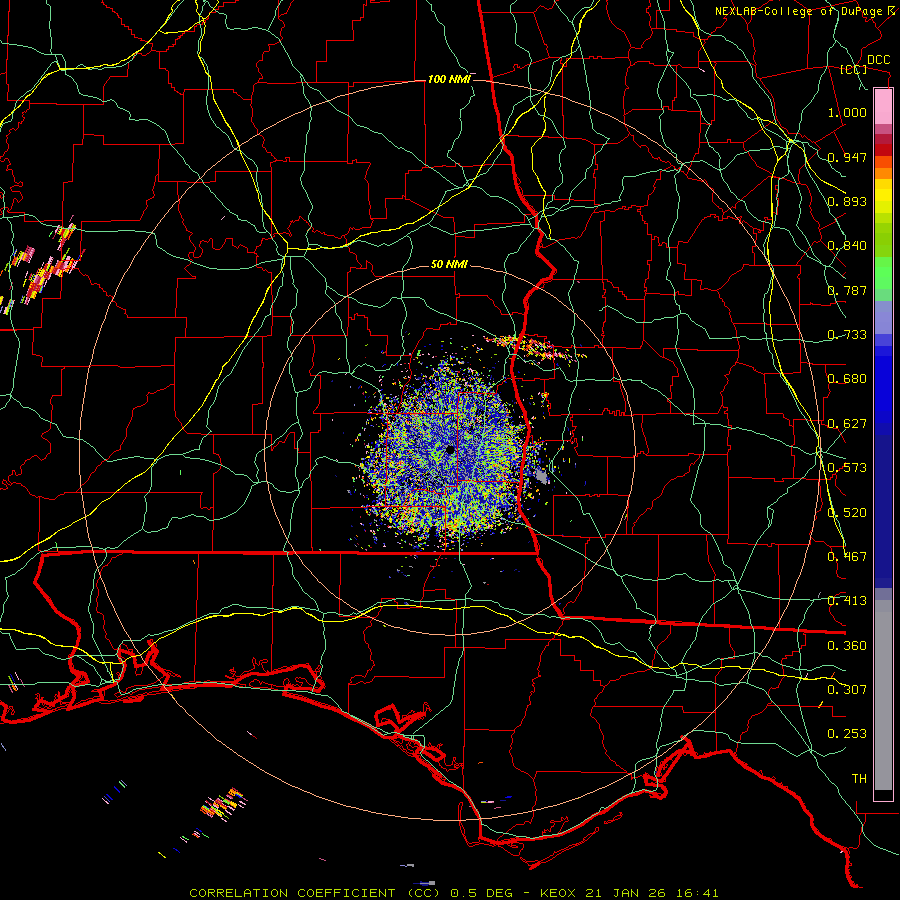Select the 0.307 scale value
The image size is (900, 900).
pos(847,690)
